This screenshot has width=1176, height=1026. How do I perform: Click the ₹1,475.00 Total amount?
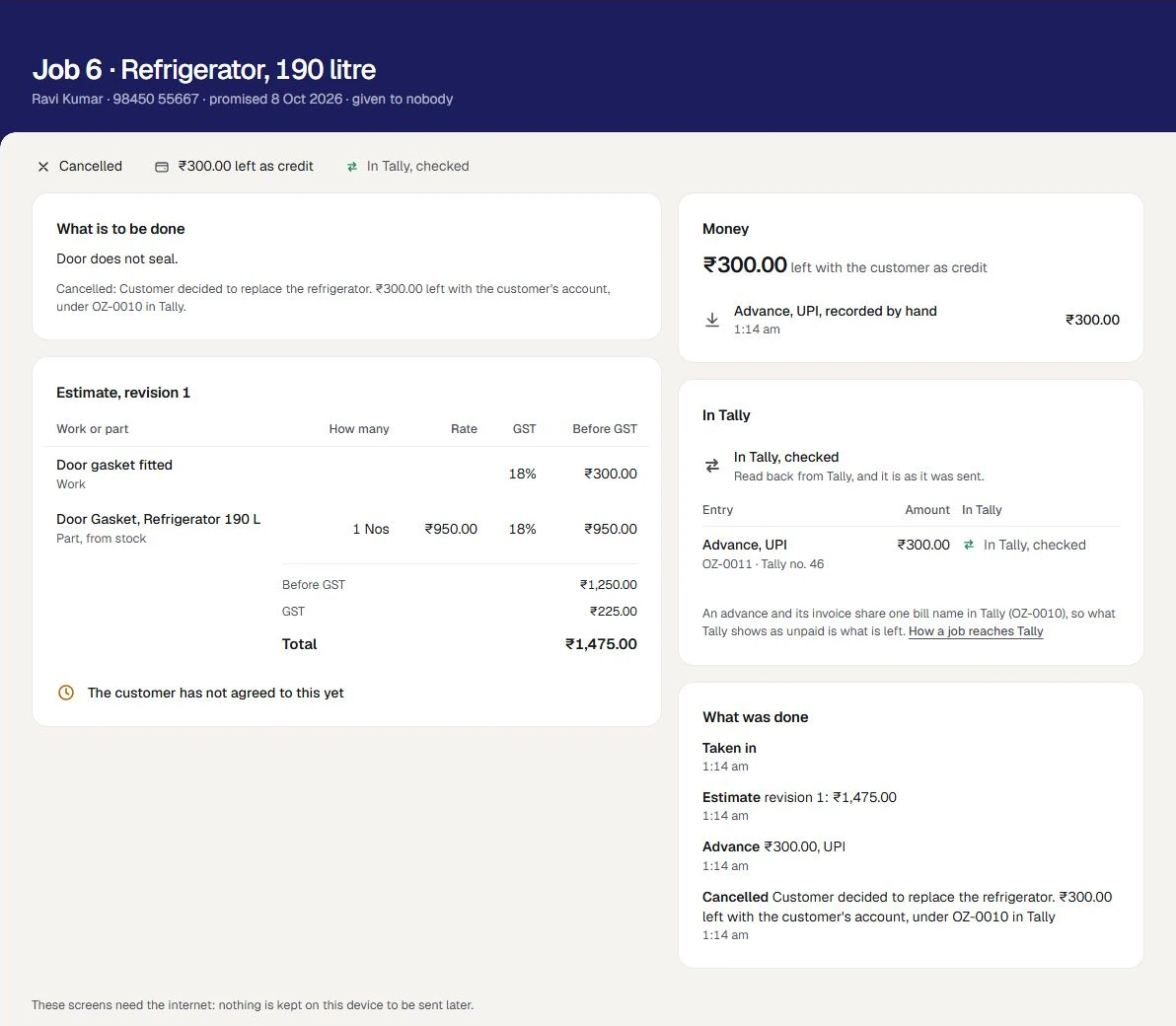click(602, 644)
